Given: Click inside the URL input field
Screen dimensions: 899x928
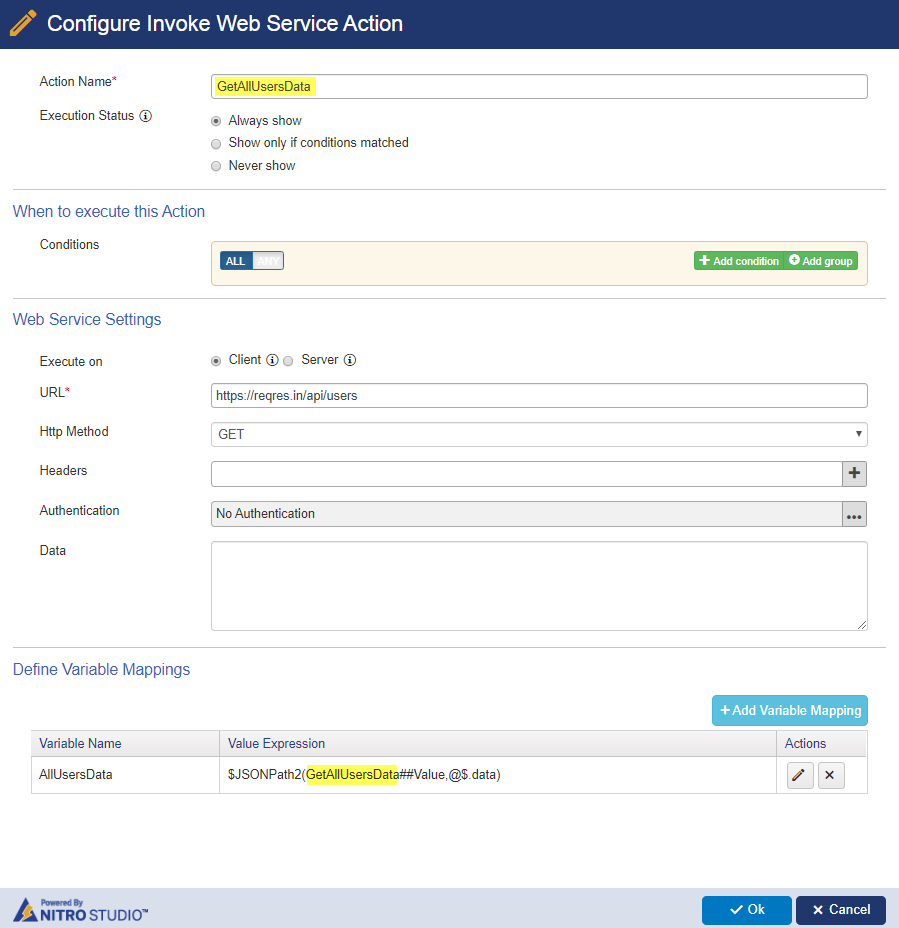Looking at the screenshot, I should [539, 395].
